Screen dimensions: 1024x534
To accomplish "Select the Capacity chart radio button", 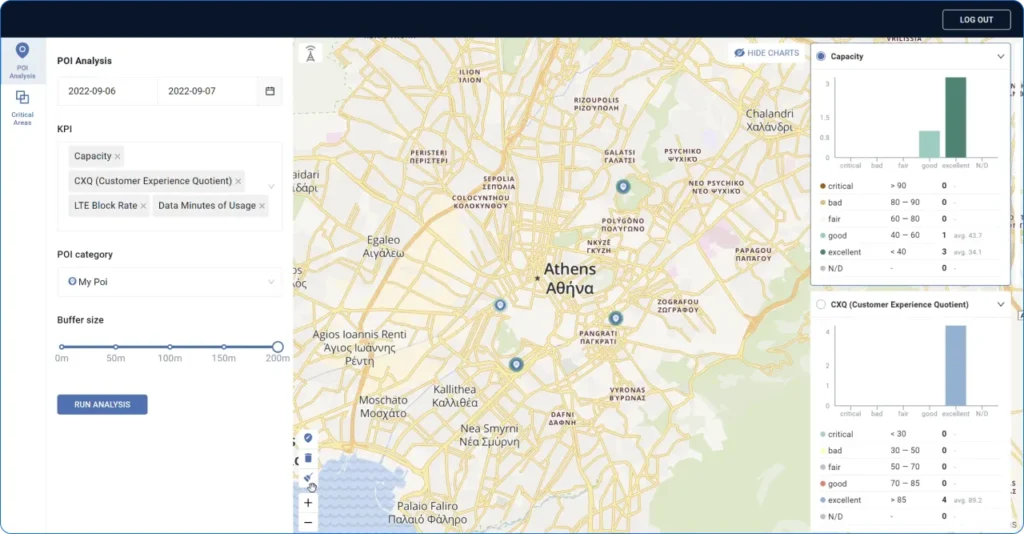I will click(821, 57).
